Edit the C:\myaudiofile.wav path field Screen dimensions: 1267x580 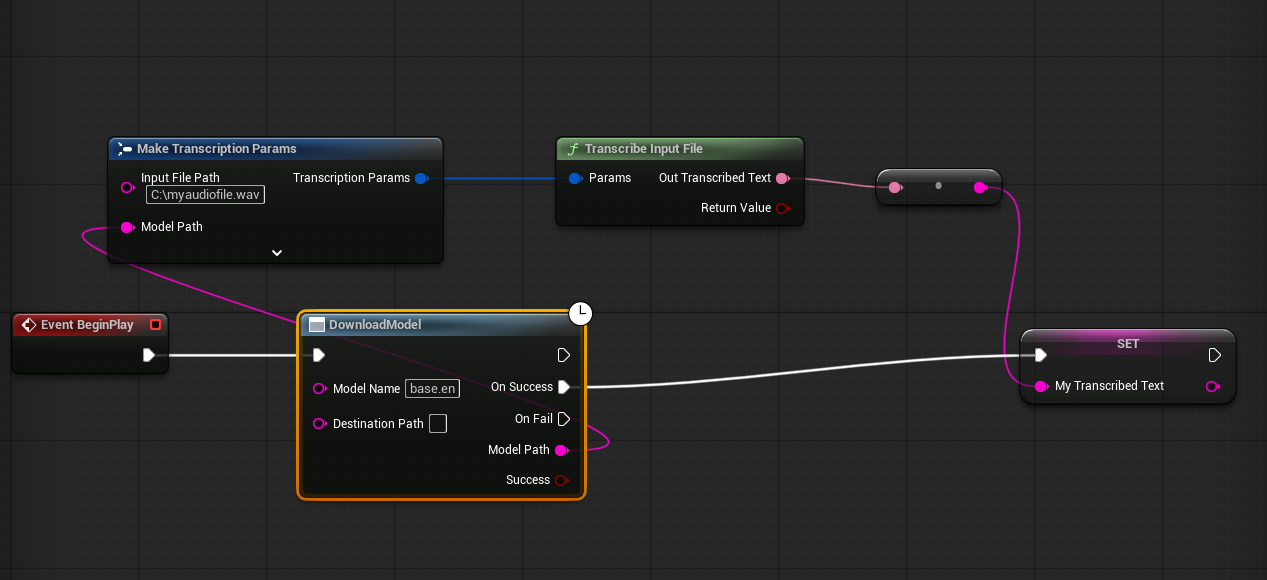point(205,195)
